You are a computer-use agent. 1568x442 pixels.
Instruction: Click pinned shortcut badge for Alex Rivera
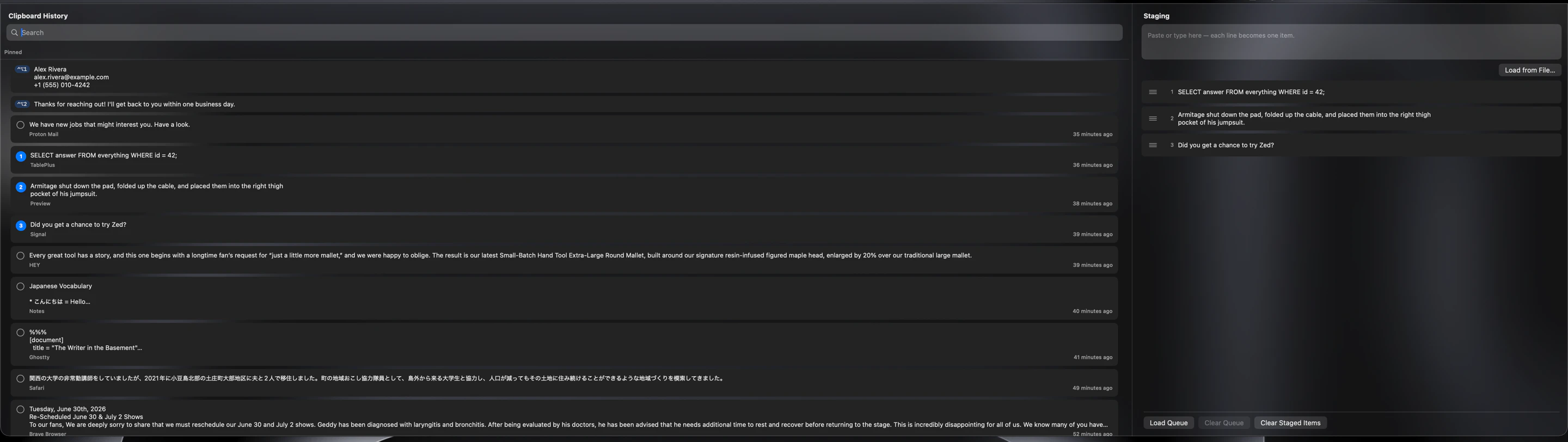point(22,70)
